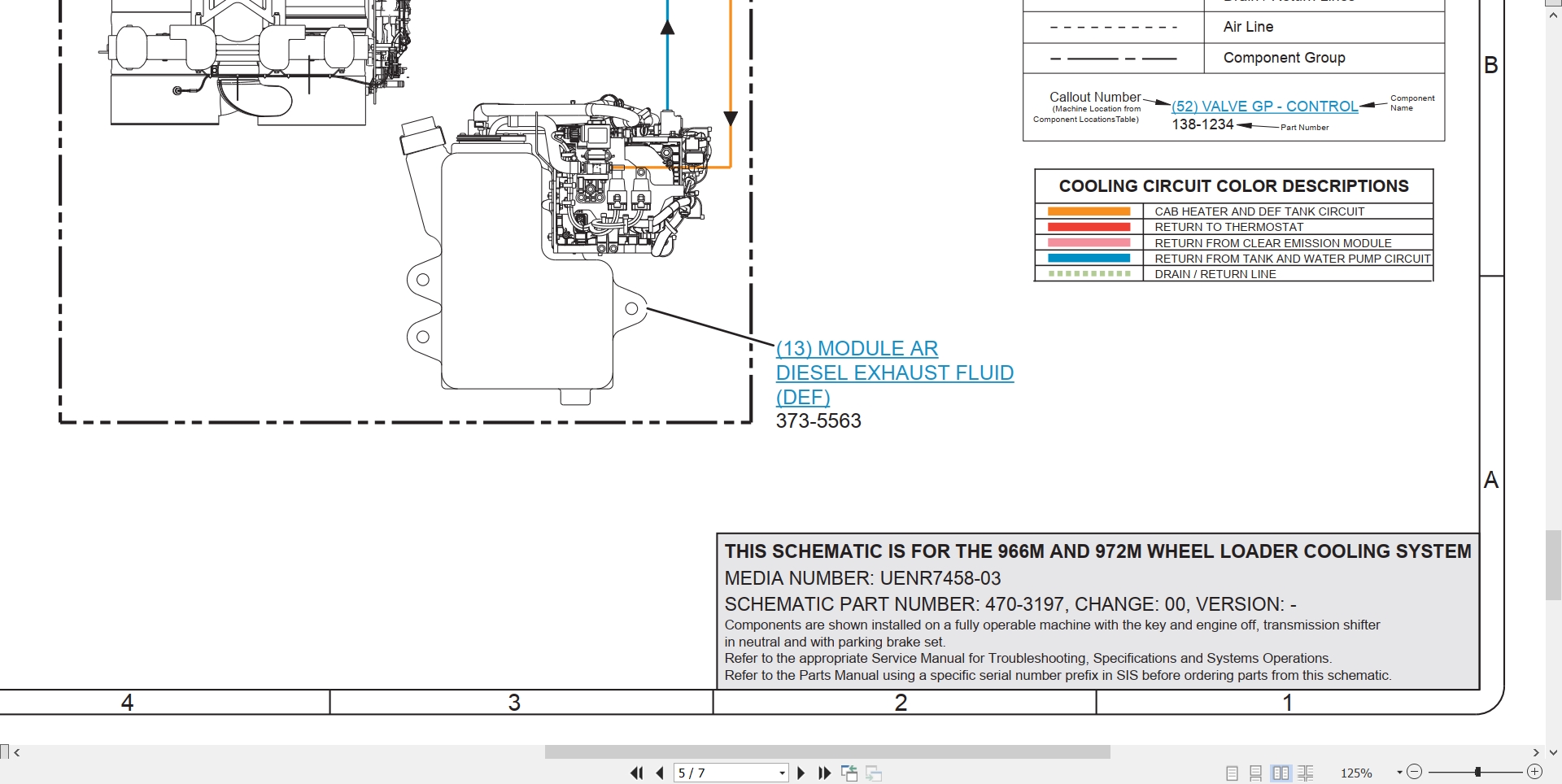The image size is (1562, 784).
Task: Click grid column number 2
Action: pyautogui.click(x=901, y=703)
